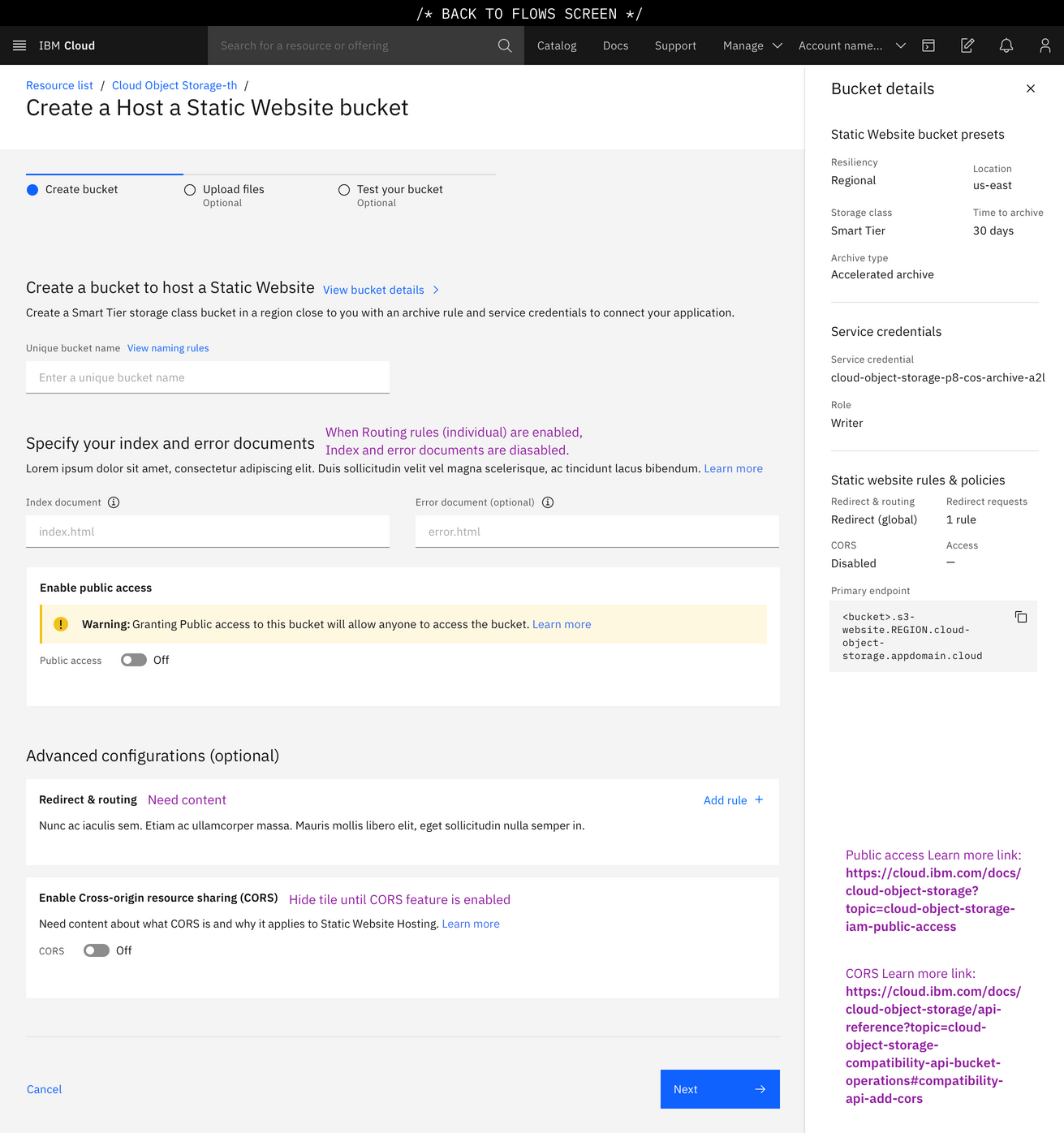Viewport: 1064px width, 1133px height.
Task: Open View naming rules link
Action: [x=168, y=348]
